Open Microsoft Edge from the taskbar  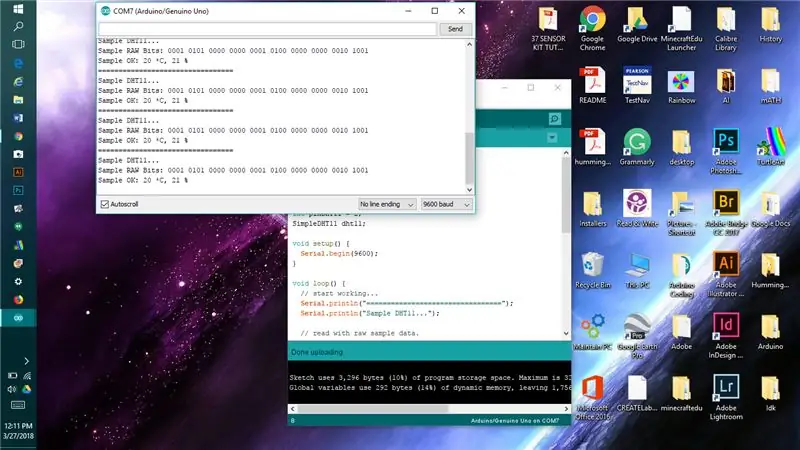pos(18,63)
